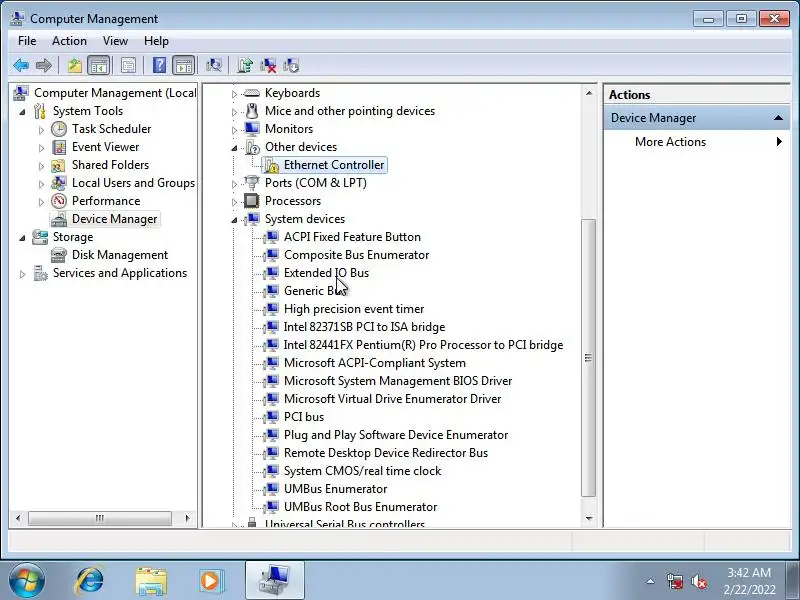The image size is (800, 600).
Task: Expand the Shared Folders node
Action: tap(41, 166)
